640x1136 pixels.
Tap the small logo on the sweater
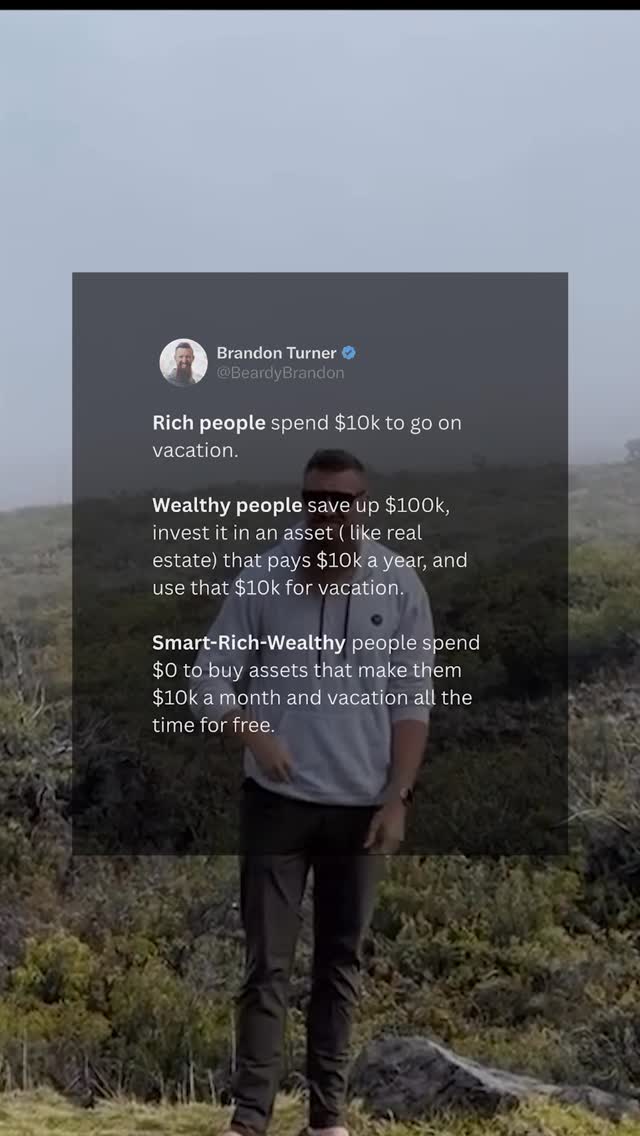[377, 619]
